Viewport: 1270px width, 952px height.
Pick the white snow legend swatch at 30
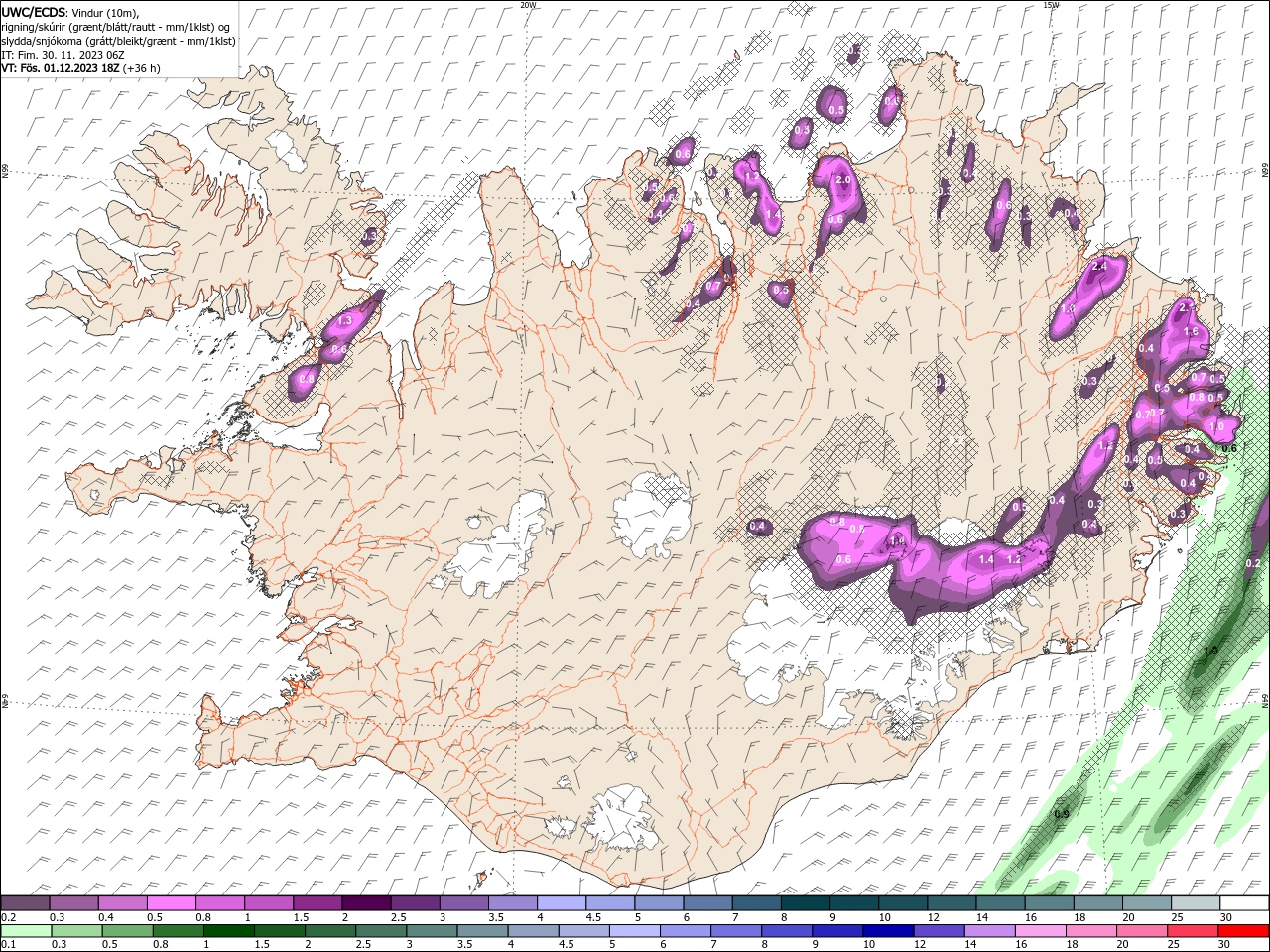(x=1244, y=903)
